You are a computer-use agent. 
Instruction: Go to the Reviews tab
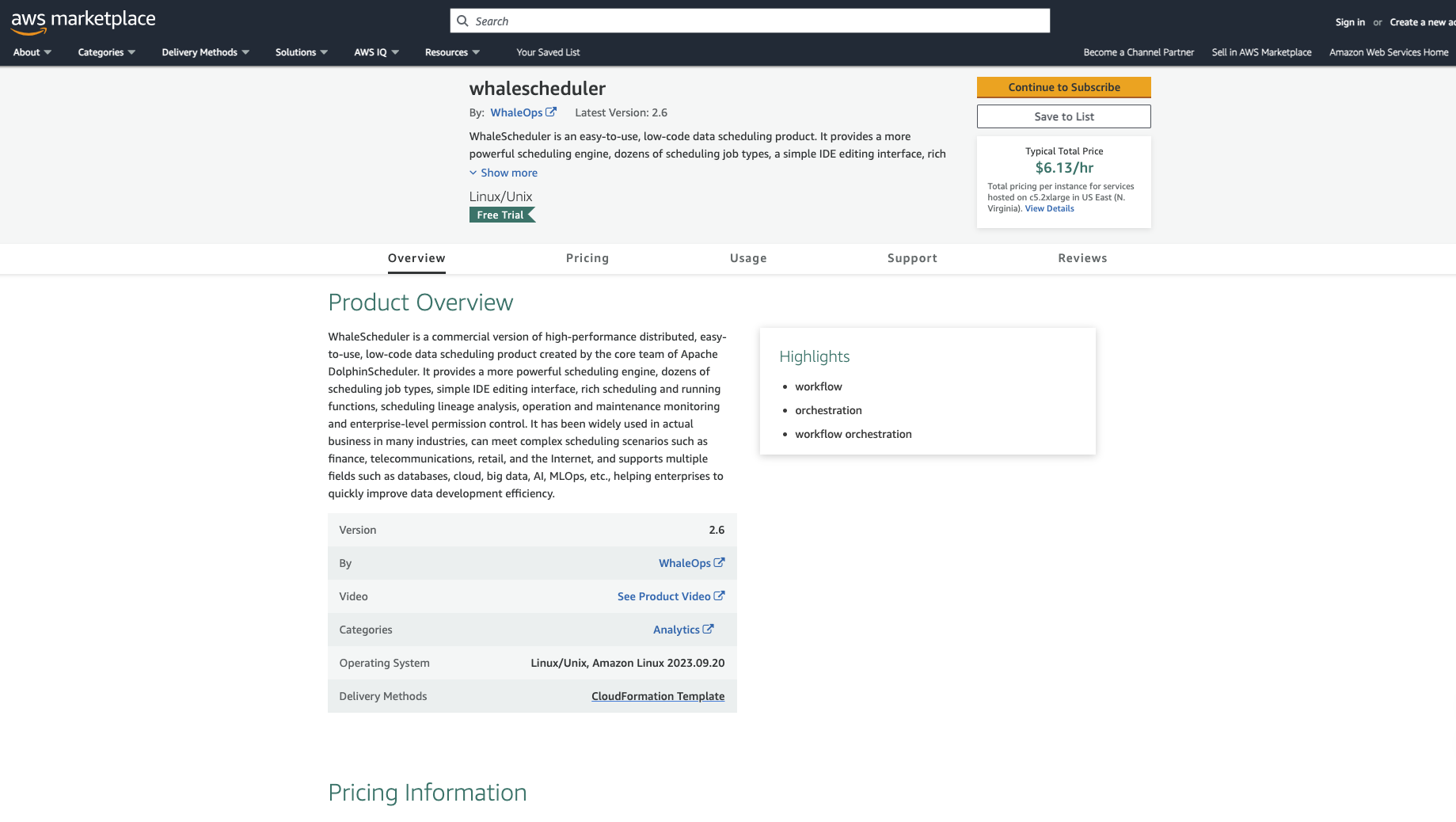(x=1082, y=258)
